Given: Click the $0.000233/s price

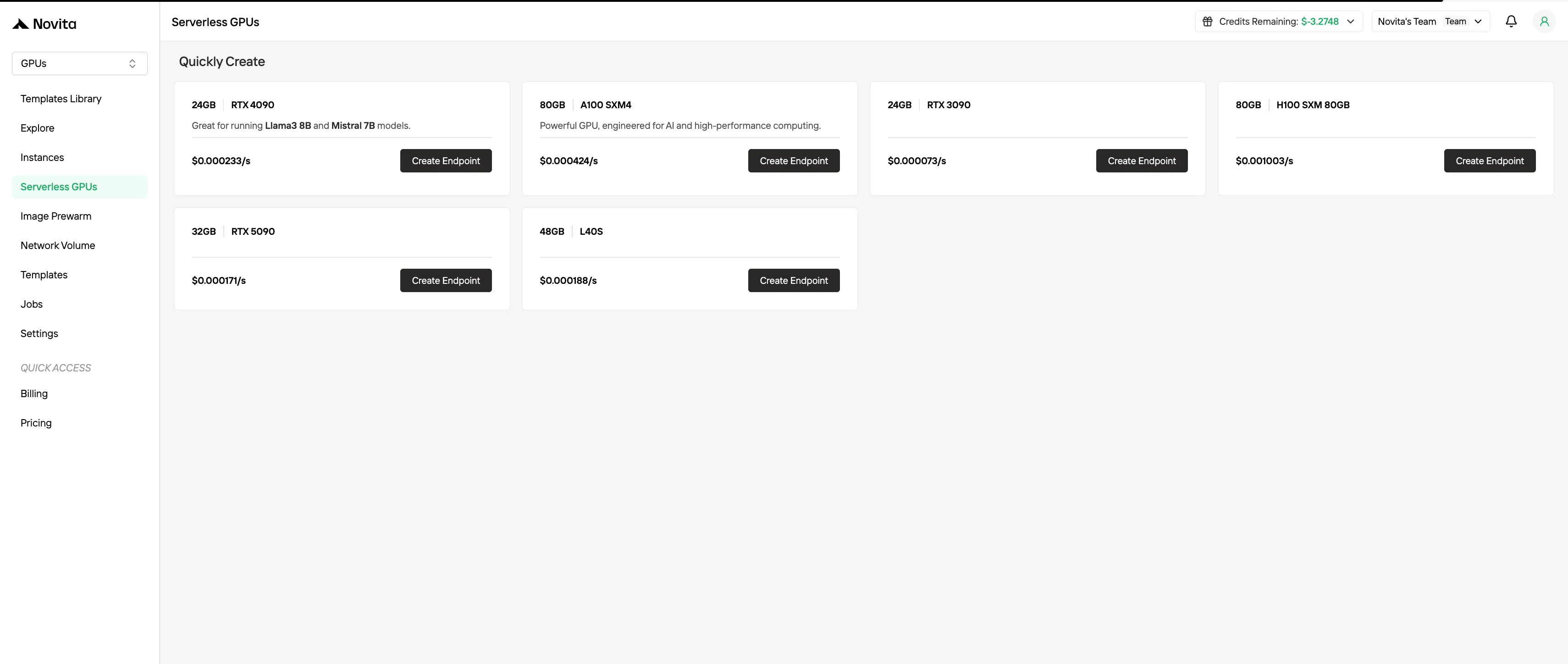Looking at the screenshot, I should pyautogui.click(x=221, y=160).
